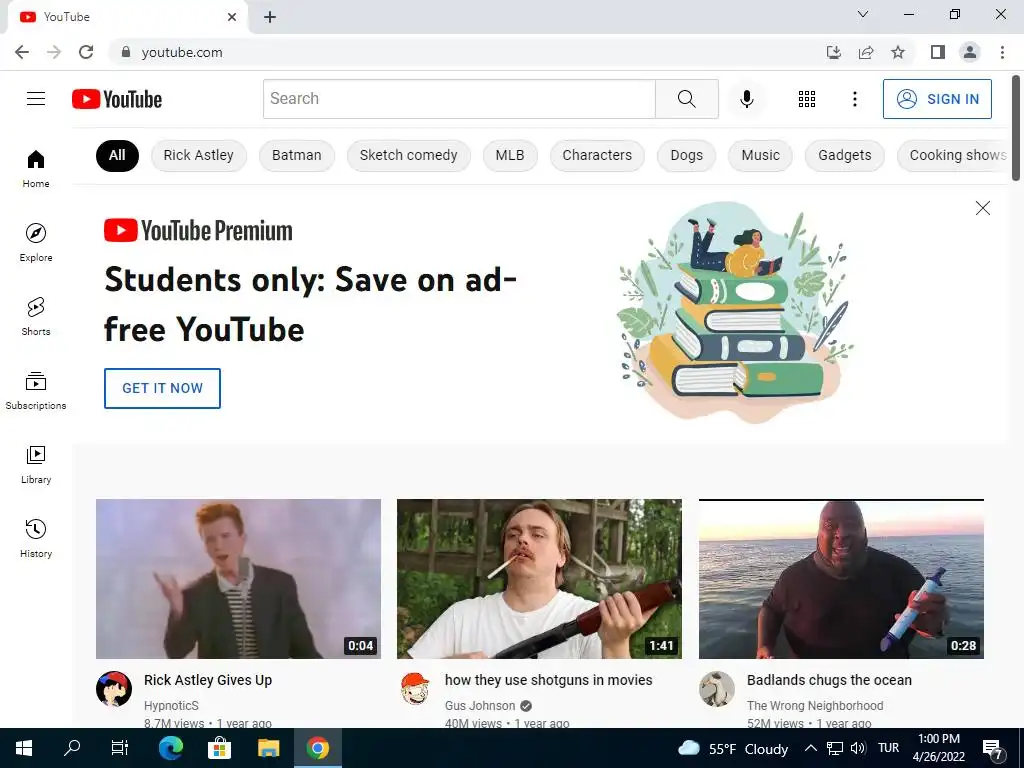Click 'Rick Astley Gives Up' title
The width and height of the screenshot is (1024, 768).
(x=208, y=680)
